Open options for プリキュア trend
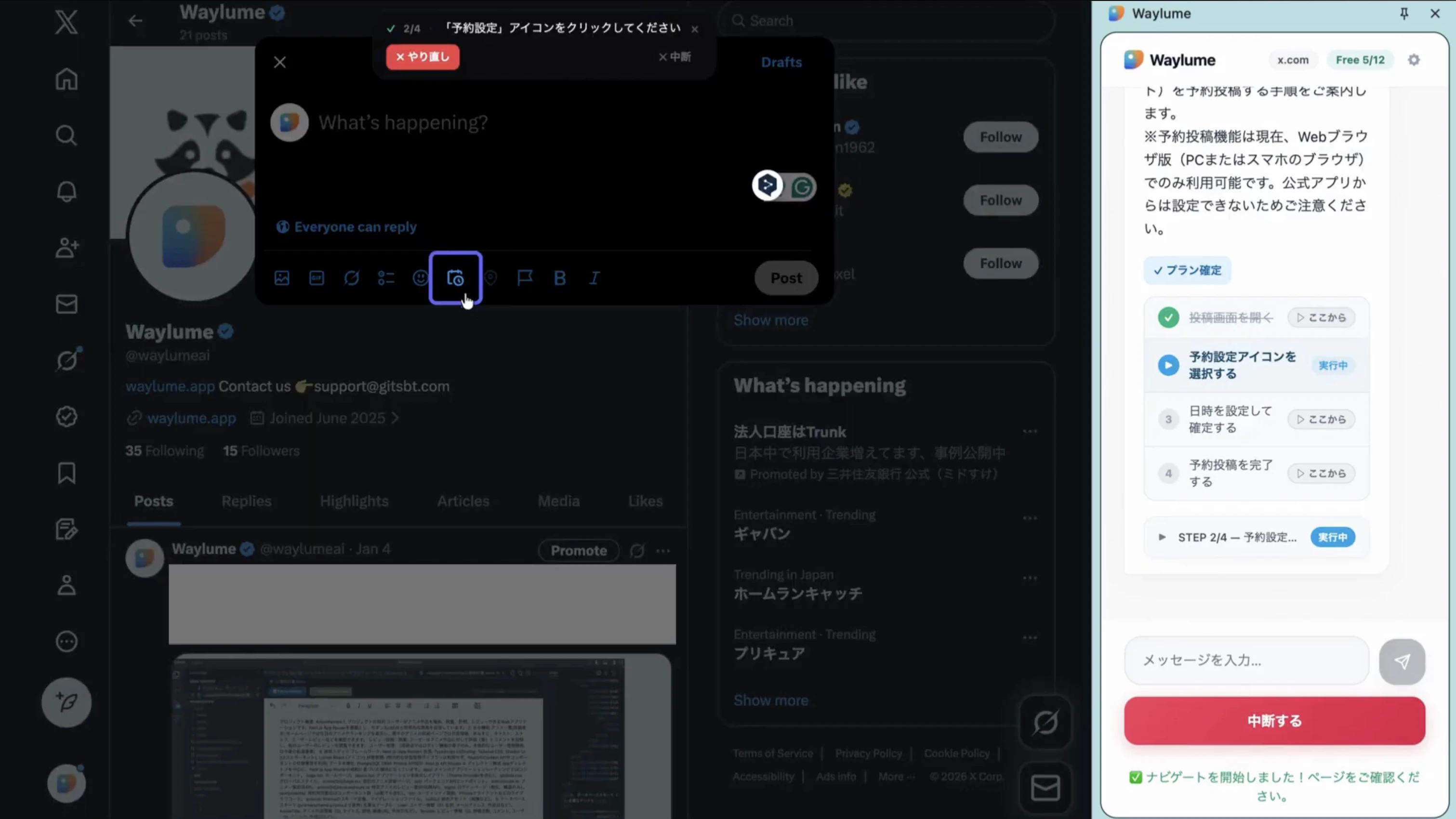 coord(1030,638)
